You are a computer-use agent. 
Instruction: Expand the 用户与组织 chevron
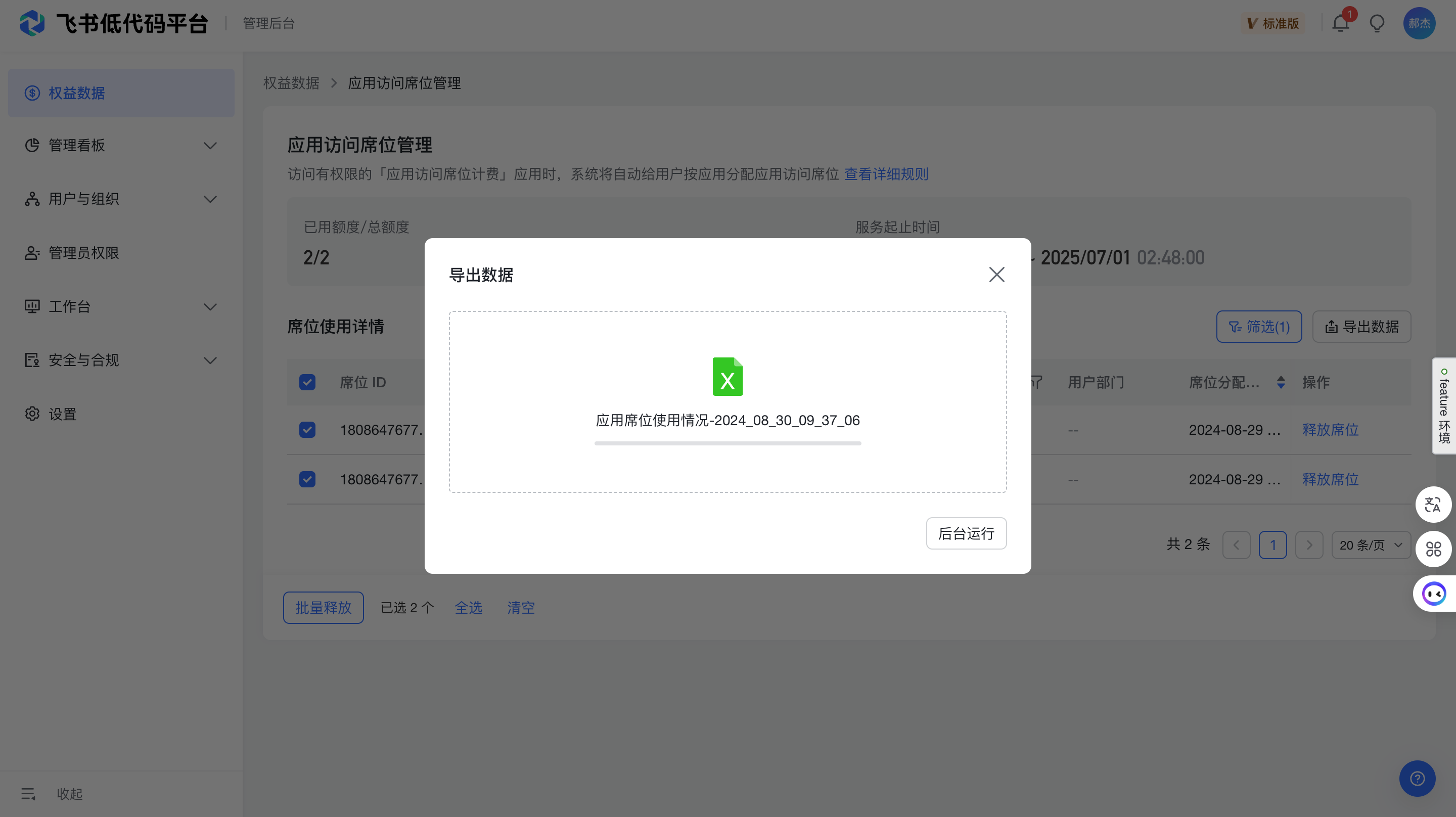click(210, 199)
